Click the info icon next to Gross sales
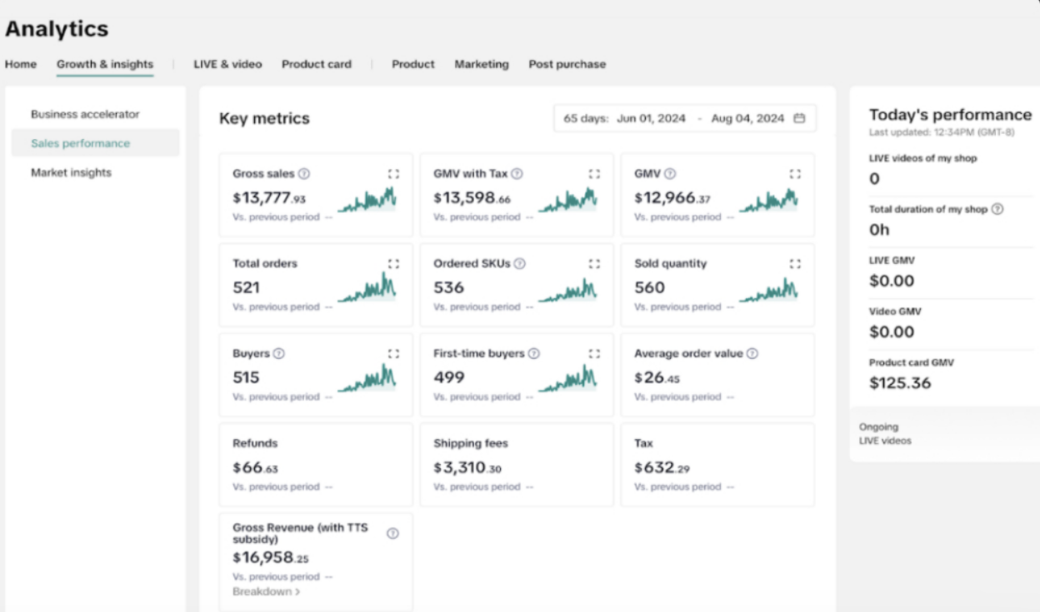Viewport: 1040px width, 612px height. pos(304,174)
